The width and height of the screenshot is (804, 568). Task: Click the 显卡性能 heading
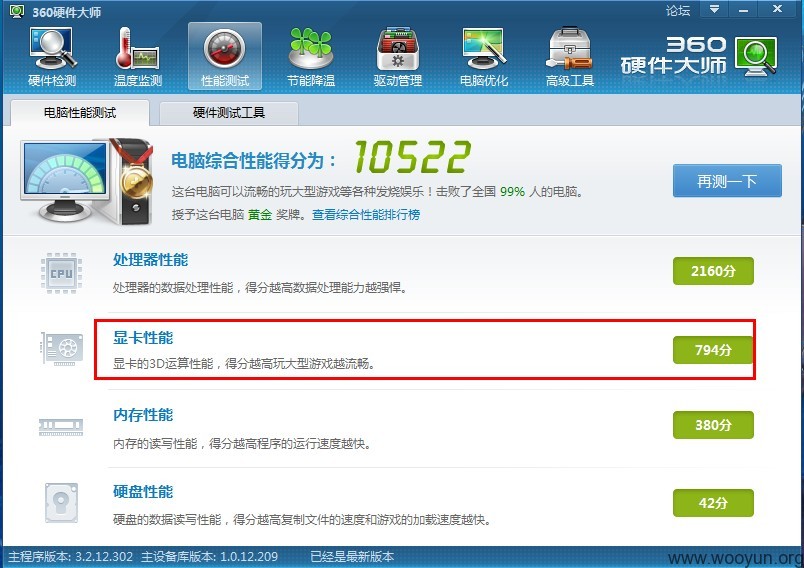[143, 337]
